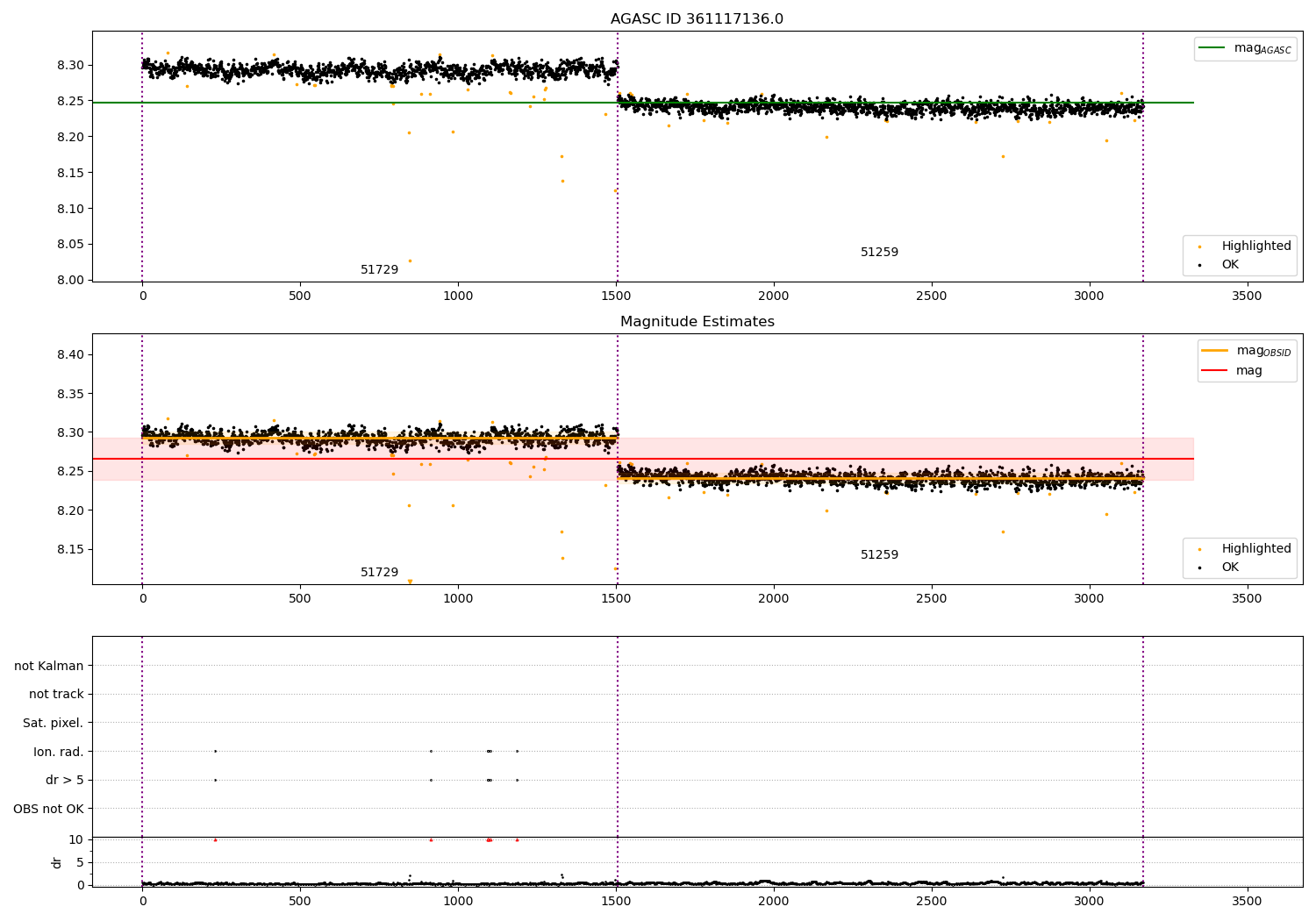The width and height of the screenshot is (1316, 921).
Task: Click the '8.00' y tick of top plot
Action: coord(70,280)
